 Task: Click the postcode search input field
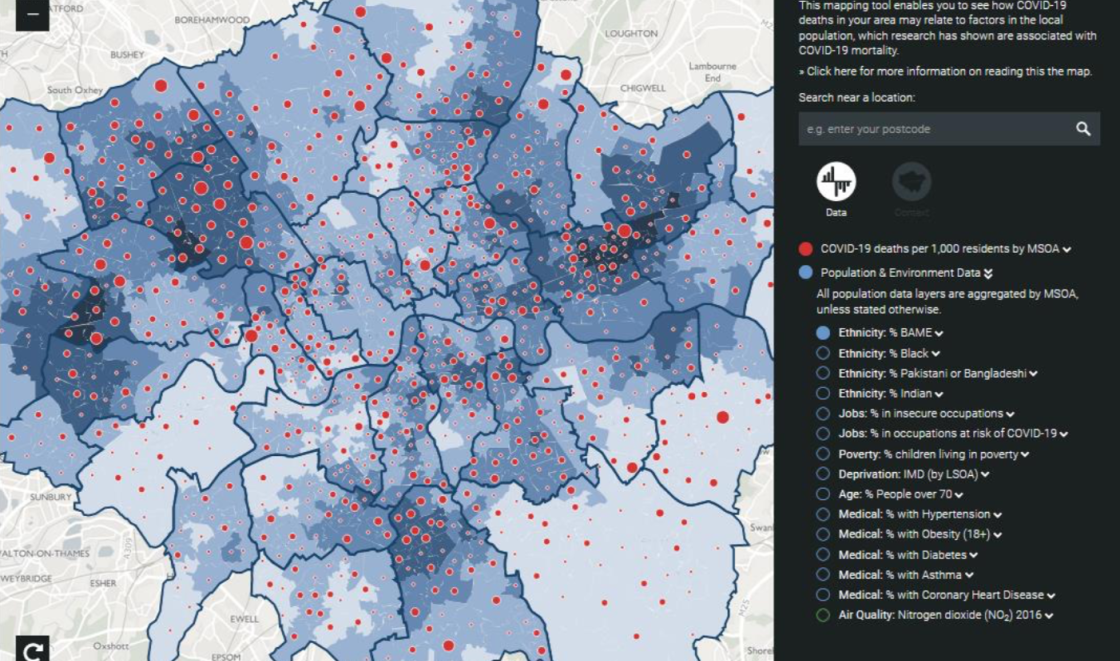click(930, 129)
